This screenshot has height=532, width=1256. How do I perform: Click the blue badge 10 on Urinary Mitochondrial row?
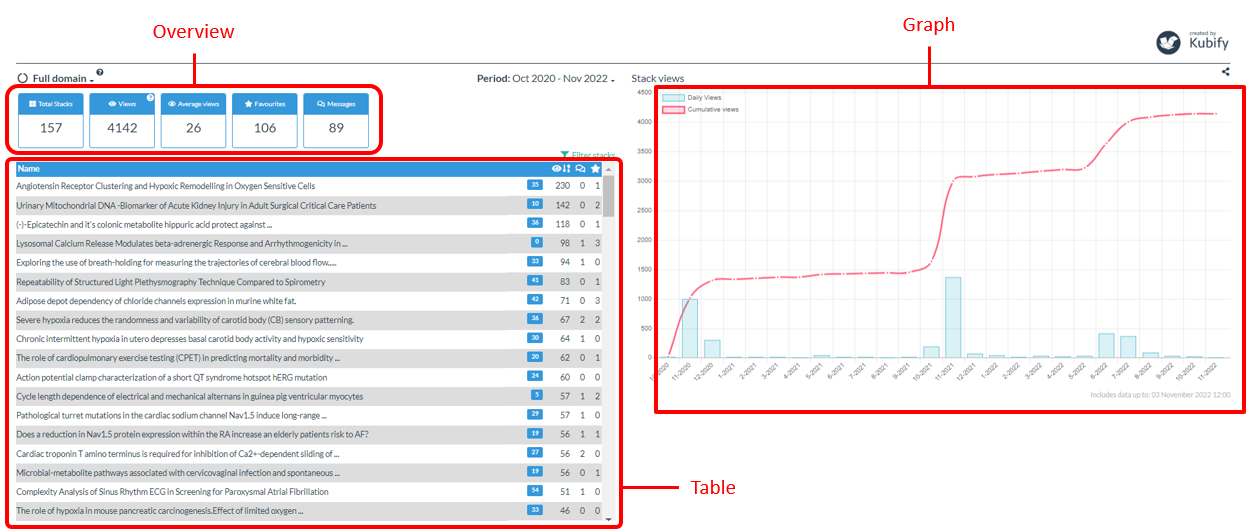535,204
